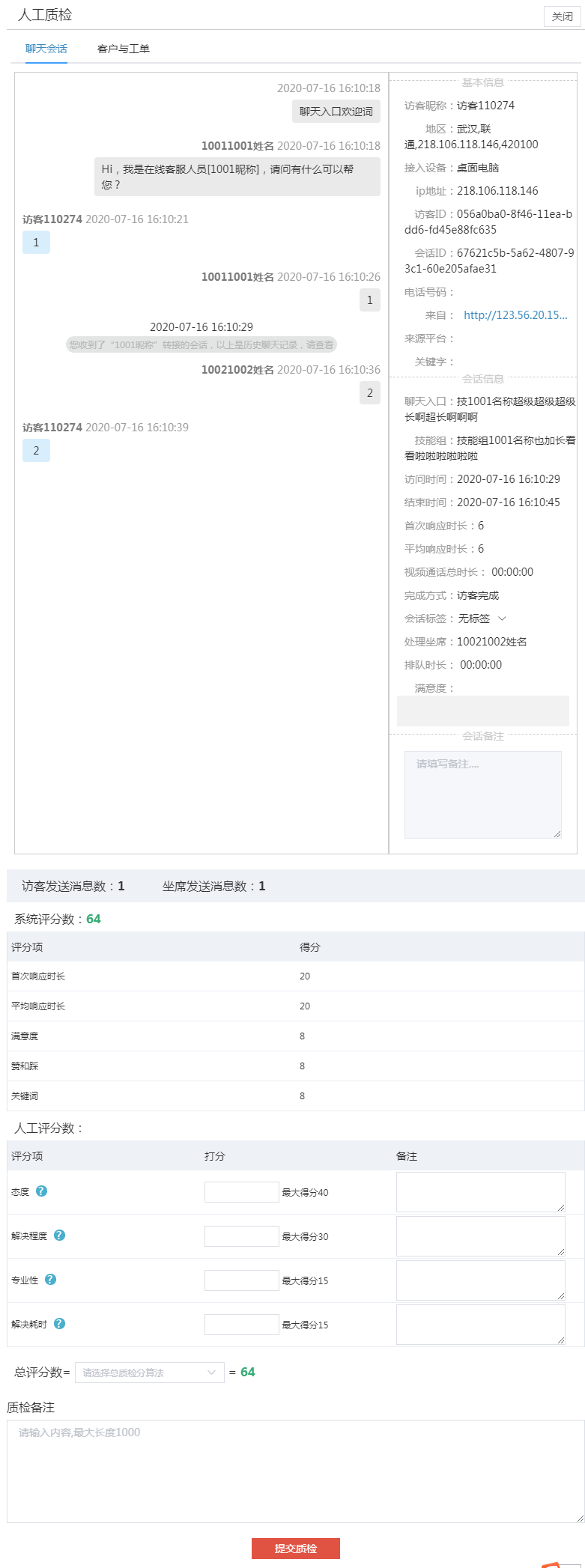
Task: Click 平均响应时长 score row
Action: 296,1006
